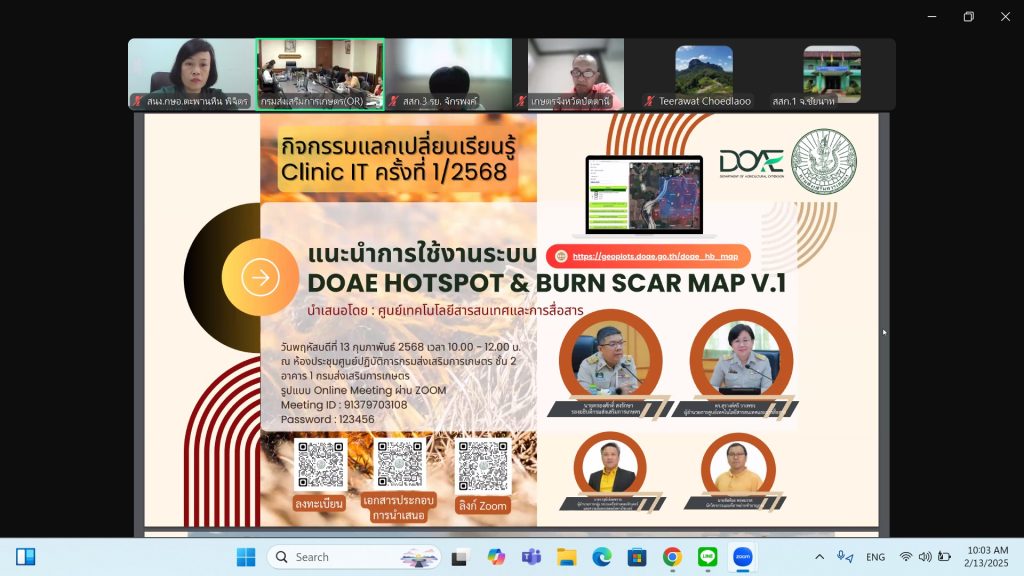
Task: Click the ลิงก์ Zoom QR code
Action: click(483, 466)
